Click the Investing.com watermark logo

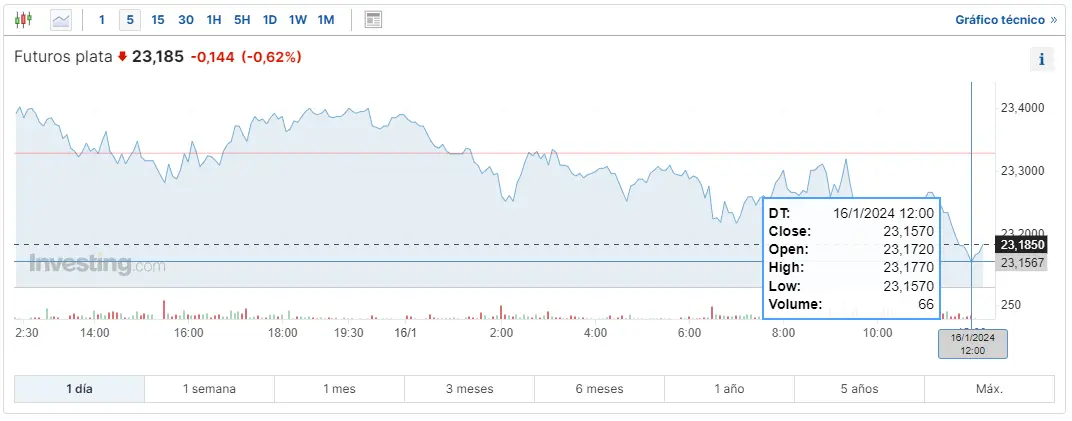pos(97,265)
